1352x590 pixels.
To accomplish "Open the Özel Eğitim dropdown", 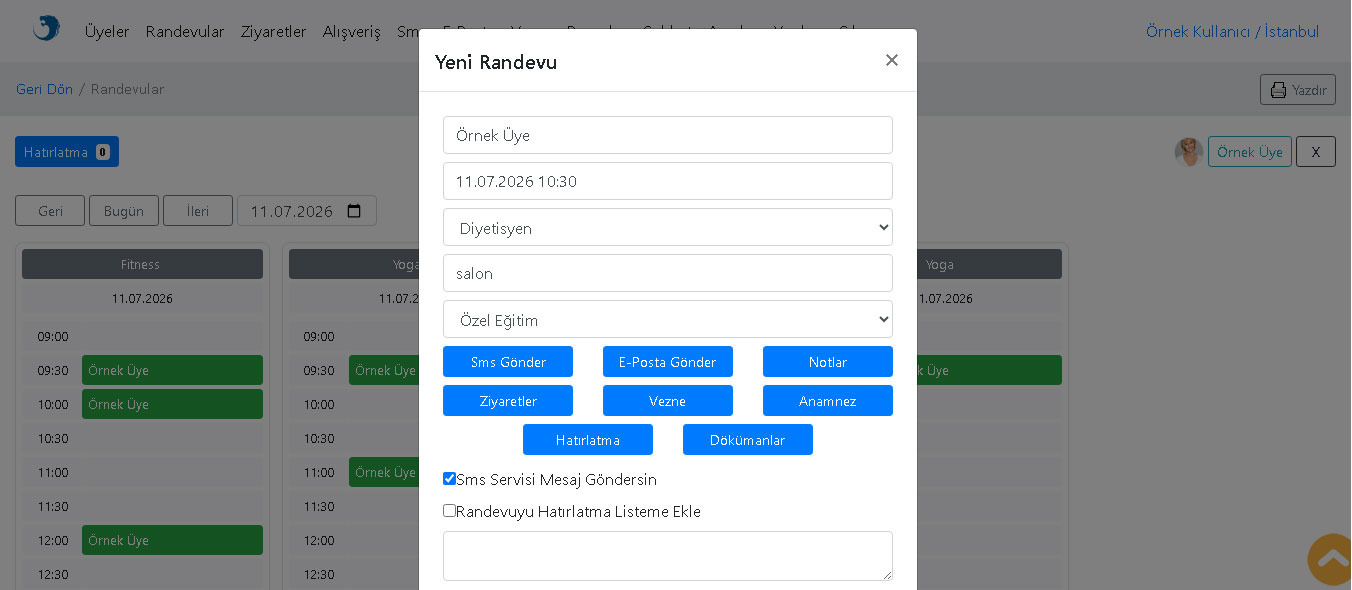I will [x=668, y=319].
